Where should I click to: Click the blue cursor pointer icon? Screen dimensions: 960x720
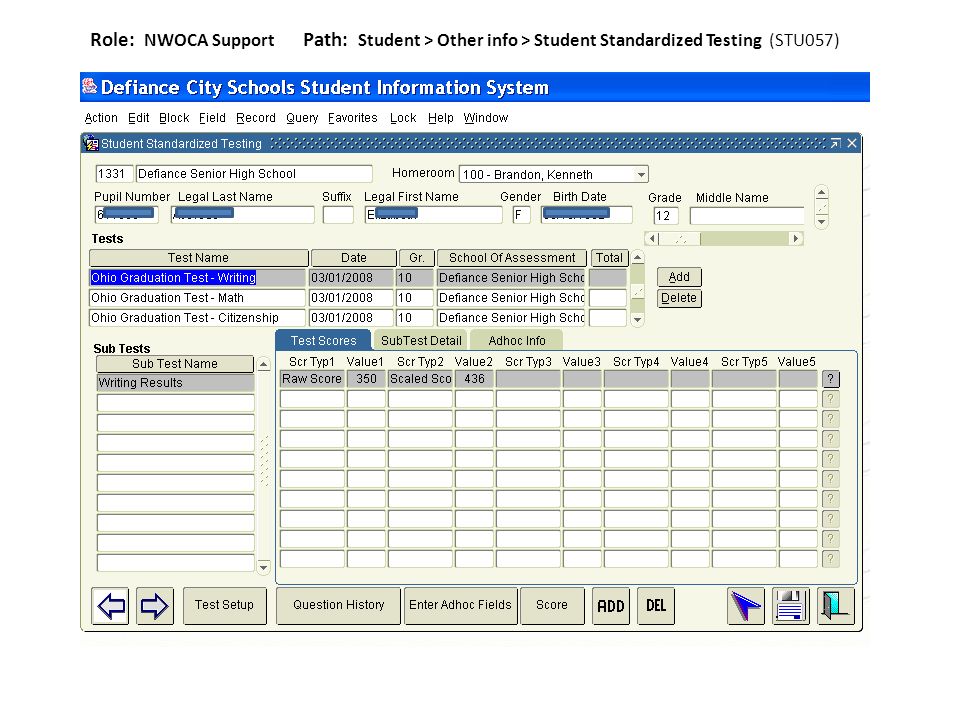pyautogui.click(x=746, y=606)
